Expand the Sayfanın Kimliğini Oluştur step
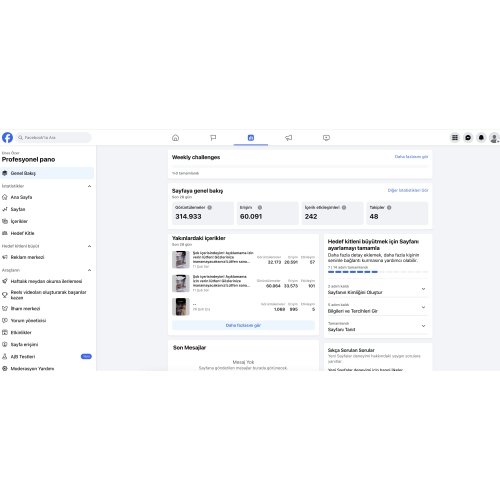Viewport: 500px width, 500px height. [378, 289]
